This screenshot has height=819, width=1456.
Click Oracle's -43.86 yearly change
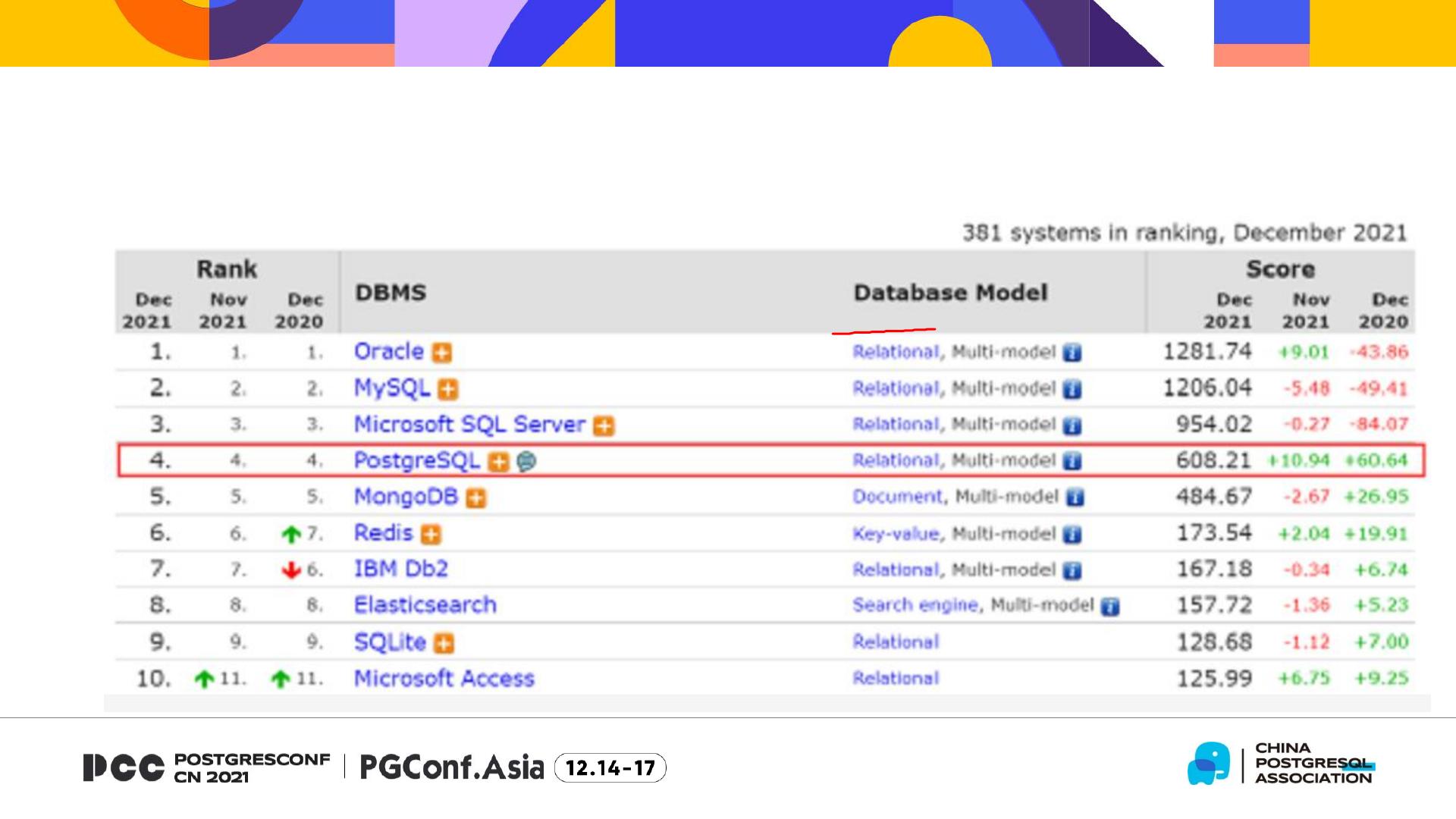[x=1379, y=352]
